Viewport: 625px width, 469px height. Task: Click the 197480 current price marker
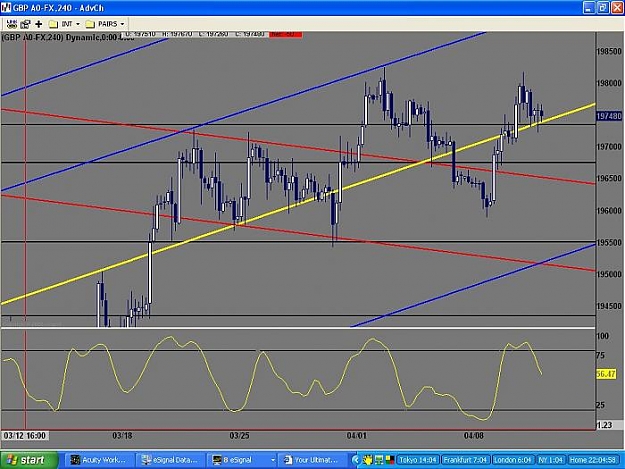point(609,116)
